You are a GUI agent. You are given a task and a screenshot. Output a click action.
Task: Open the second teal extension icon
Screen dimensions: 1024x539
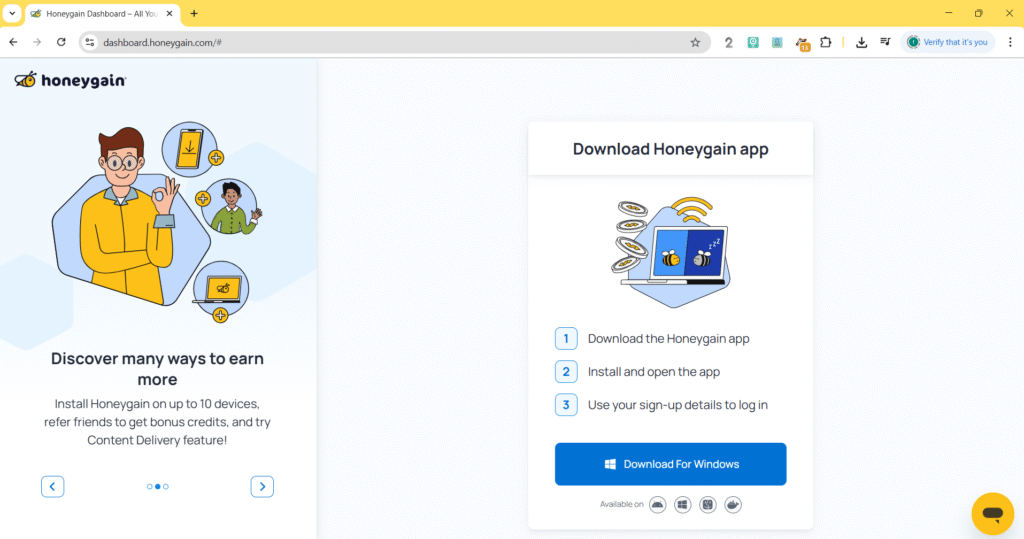[777, 42]
